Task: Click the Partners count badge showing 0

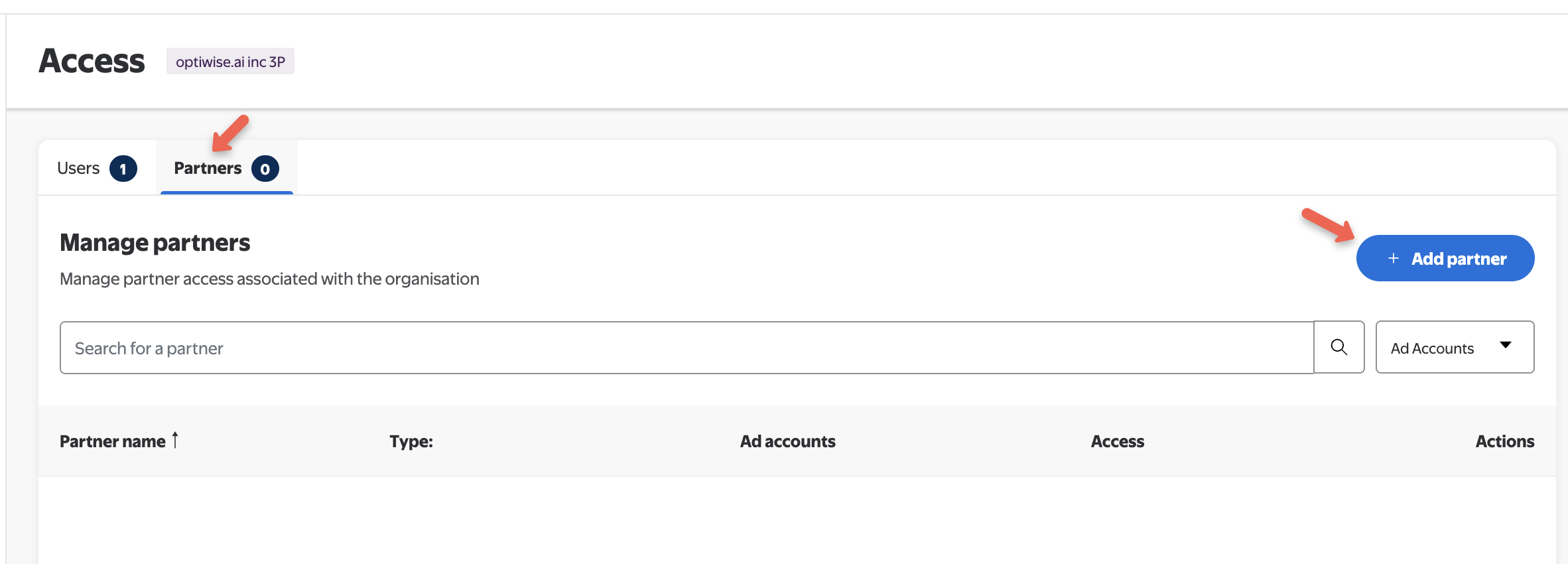Action: [265, 169]
